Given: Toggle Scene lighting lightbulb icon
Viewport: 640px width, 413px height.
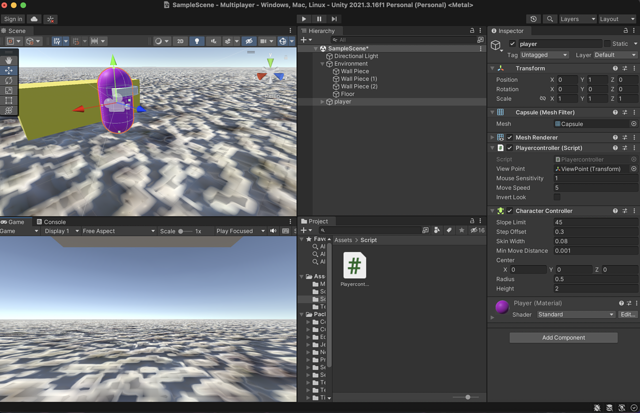Looking at the screenshot, I should click(x=196, y=41).
